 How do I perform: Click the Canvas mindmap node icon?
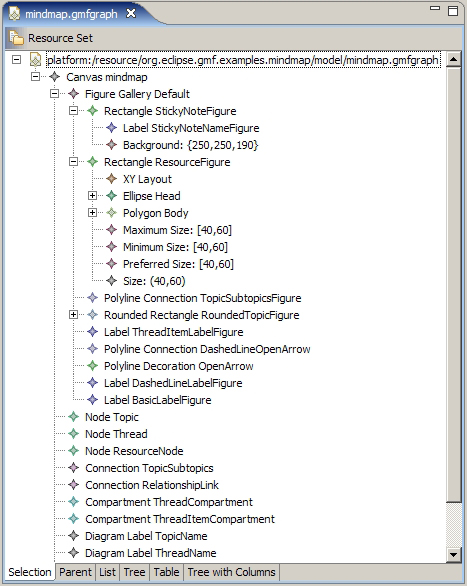click(x=55, y=77)
